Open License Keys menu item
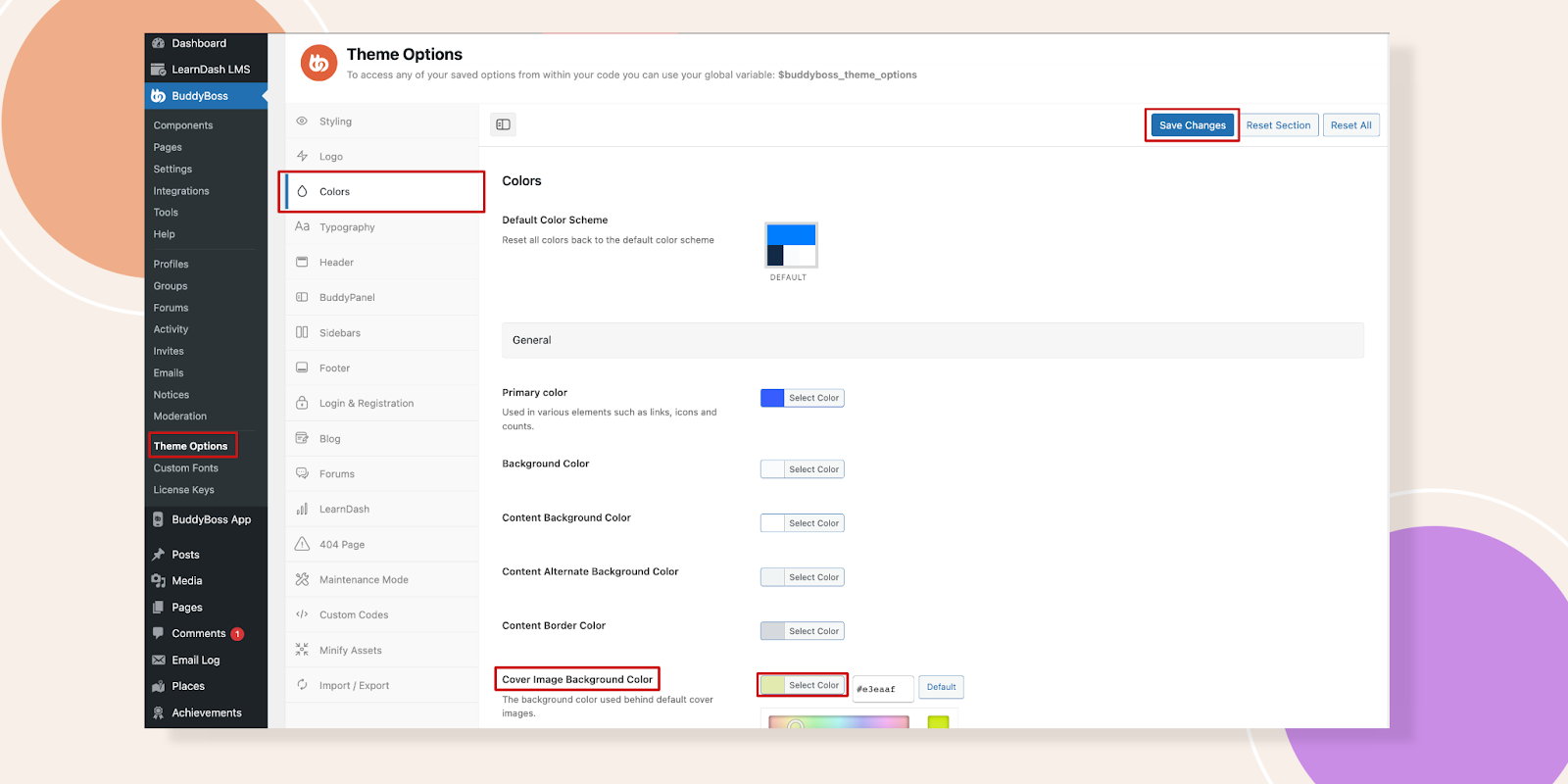The width and height of the screenshot is (1568, 784). pyautogui.click(x=183, y=490)
